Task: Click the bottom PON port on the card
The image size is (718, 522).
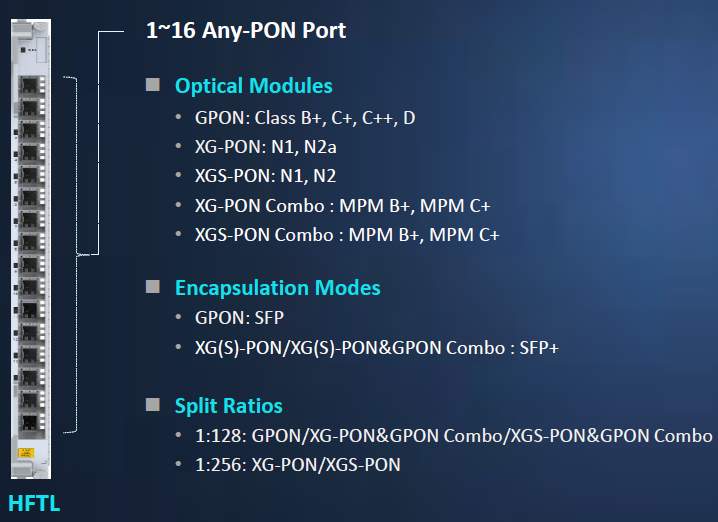Action: (31, 423)
